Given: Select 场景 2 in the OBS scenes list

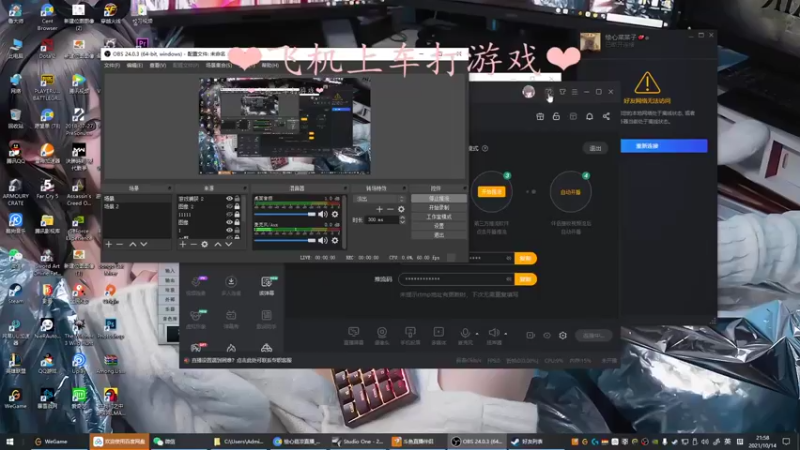Looking at the screenshot, I should pyautogui.click(x=137, y=207).
